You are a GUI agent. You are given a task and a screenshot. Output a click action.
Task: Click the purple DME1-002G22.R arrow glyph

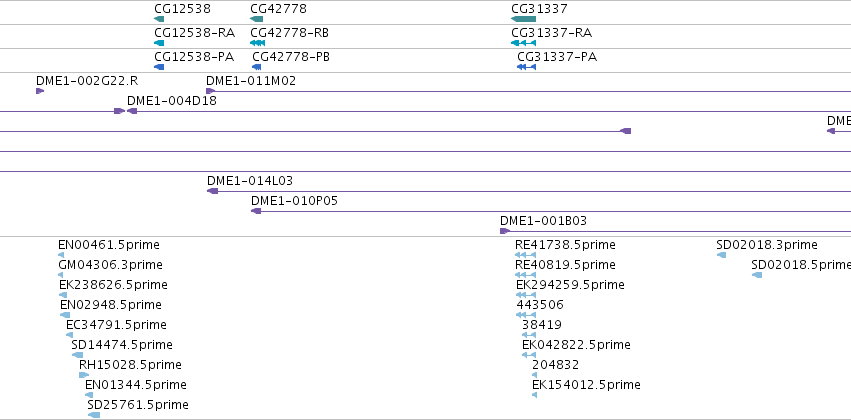(40, 91)
